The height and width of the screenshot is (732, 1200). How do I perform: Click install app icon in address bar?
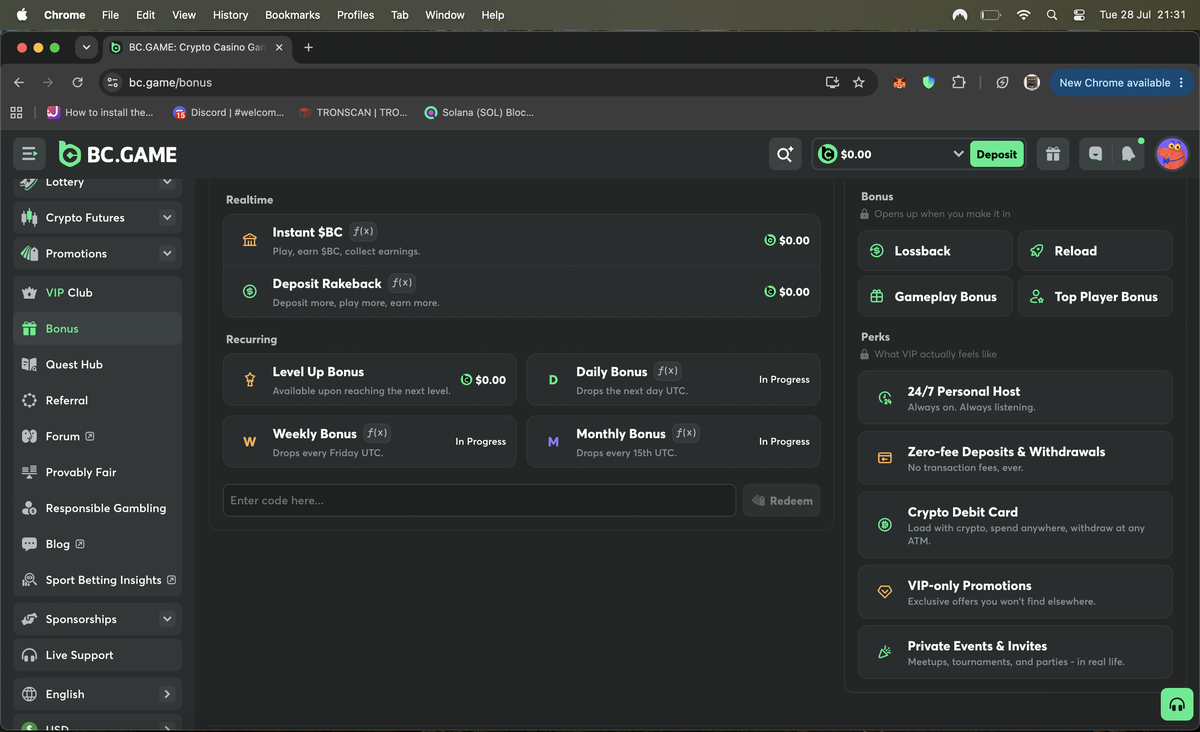click(832, 83)
